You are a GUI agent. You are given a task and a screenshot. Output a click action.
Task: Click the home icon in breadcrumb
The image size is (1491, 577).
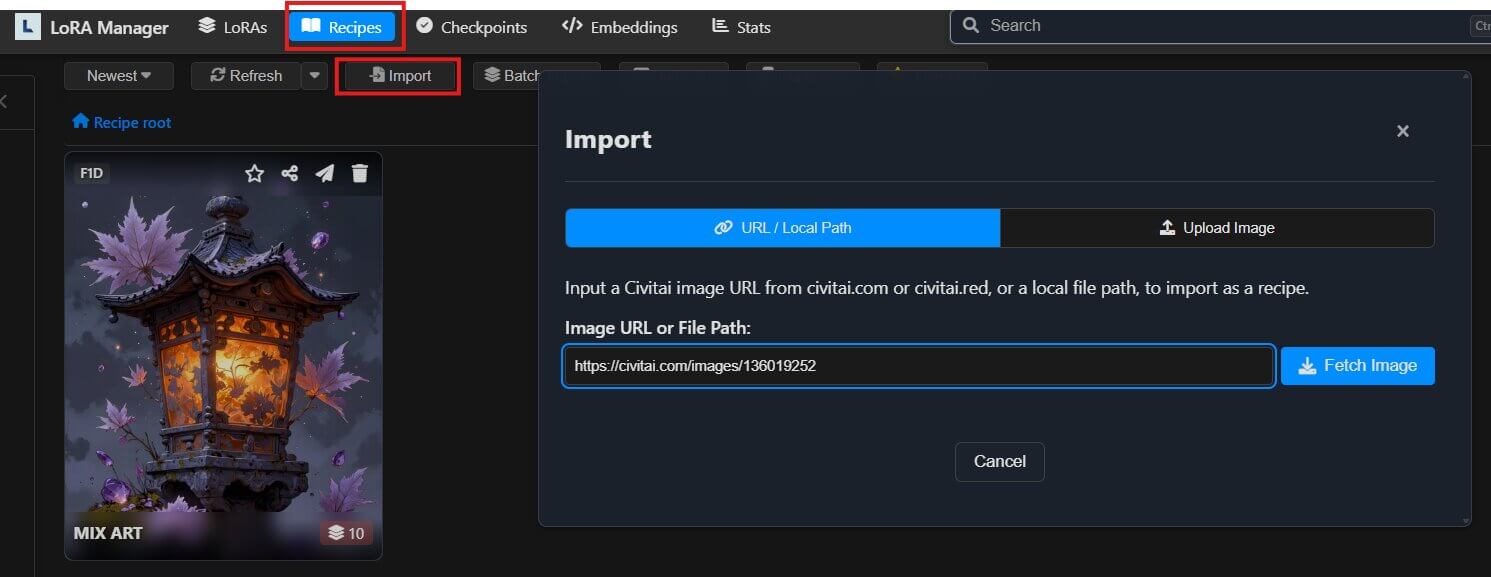click(x=81, y=122)
